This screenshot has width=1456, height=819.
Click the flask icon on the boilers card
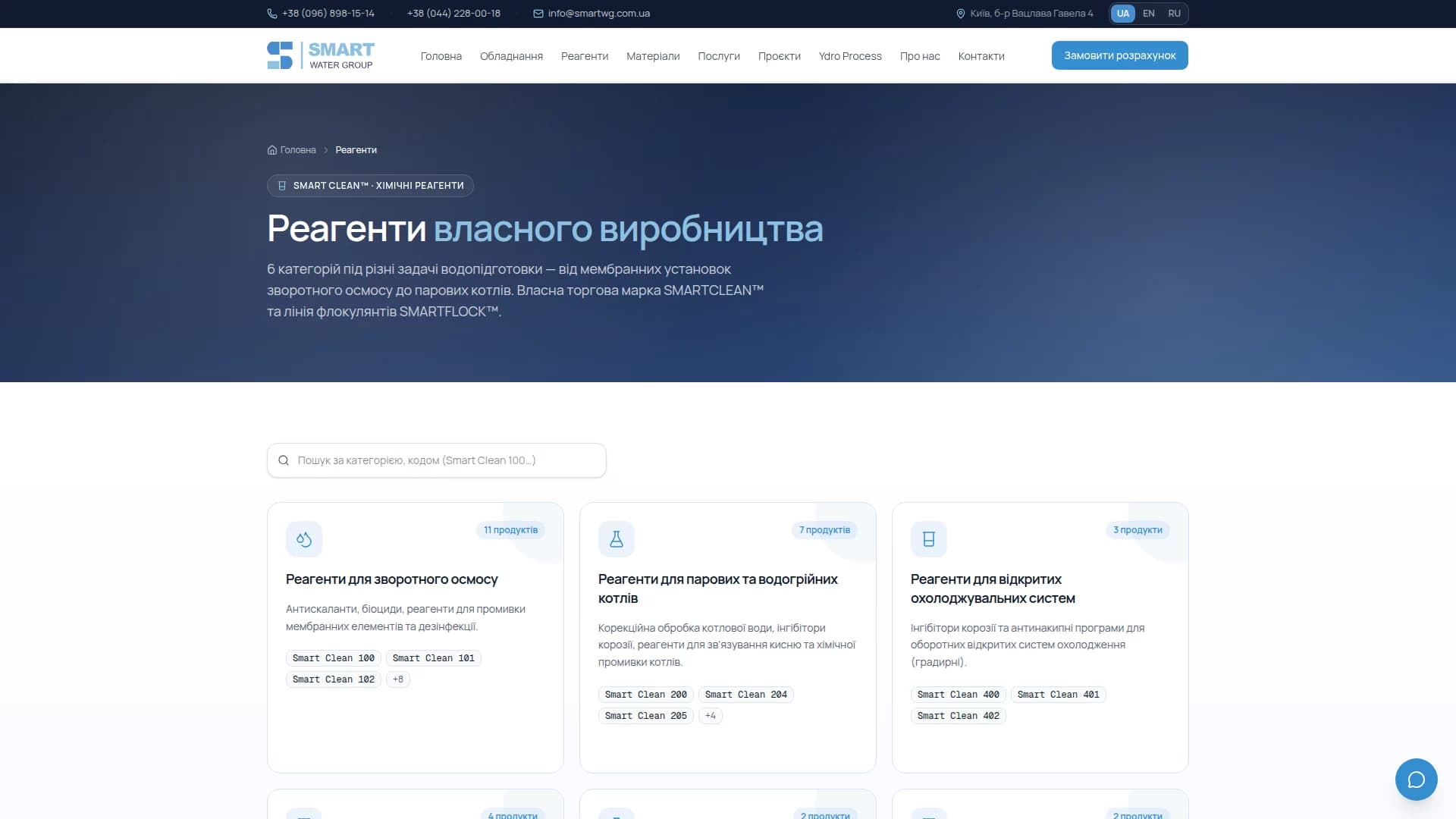(617, 539)
